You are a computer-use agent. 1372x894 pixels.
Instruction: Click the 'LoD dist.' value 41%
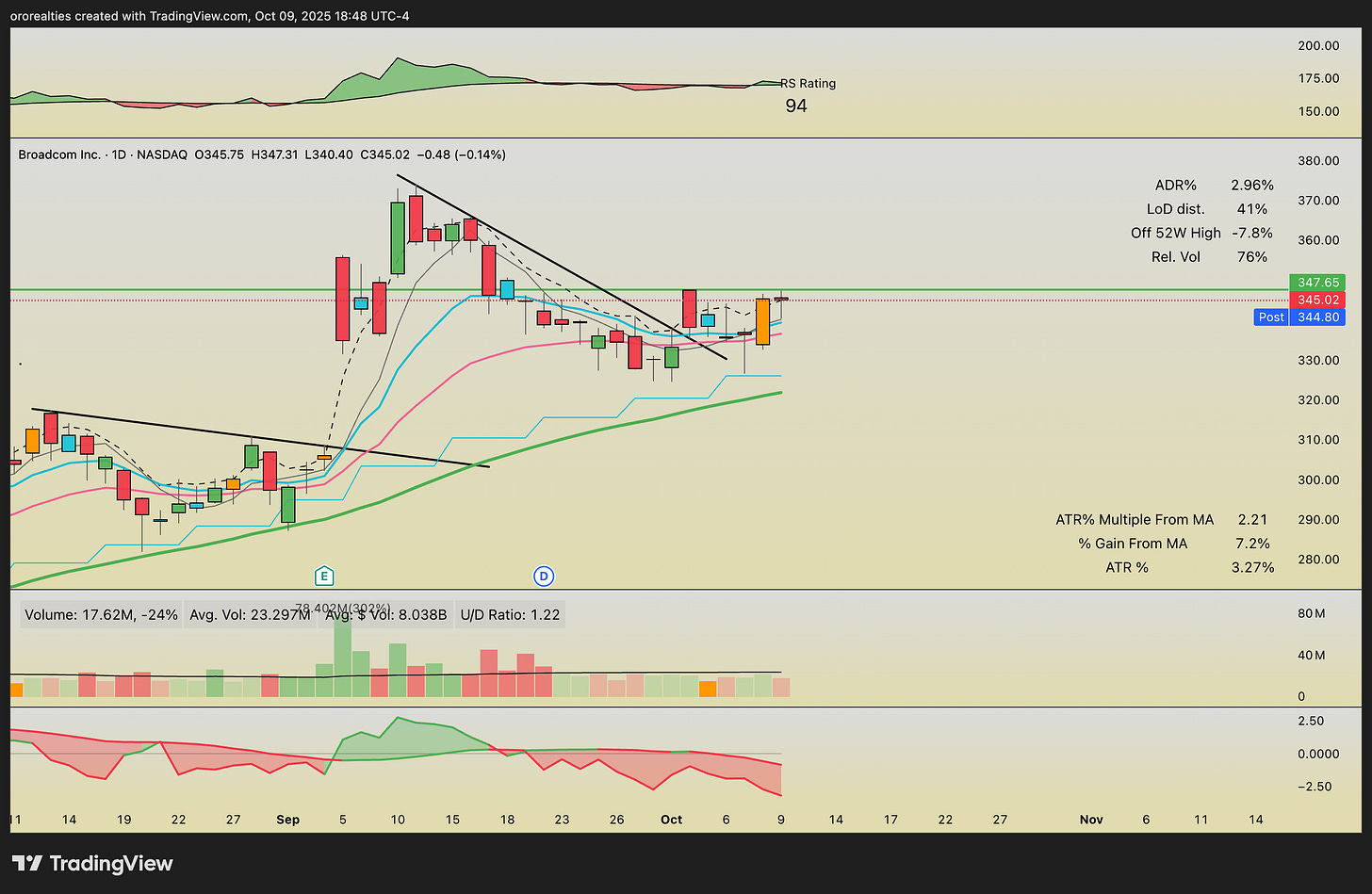tap(1252, 209)
